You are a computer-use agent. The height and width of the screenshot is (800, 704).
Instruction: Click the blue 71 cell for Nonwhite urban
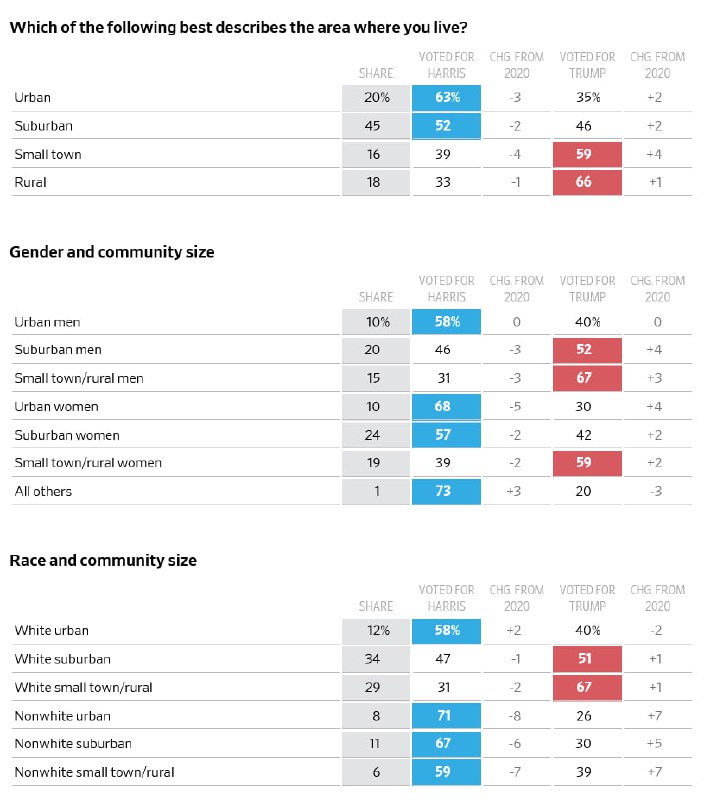pos(446,716)
